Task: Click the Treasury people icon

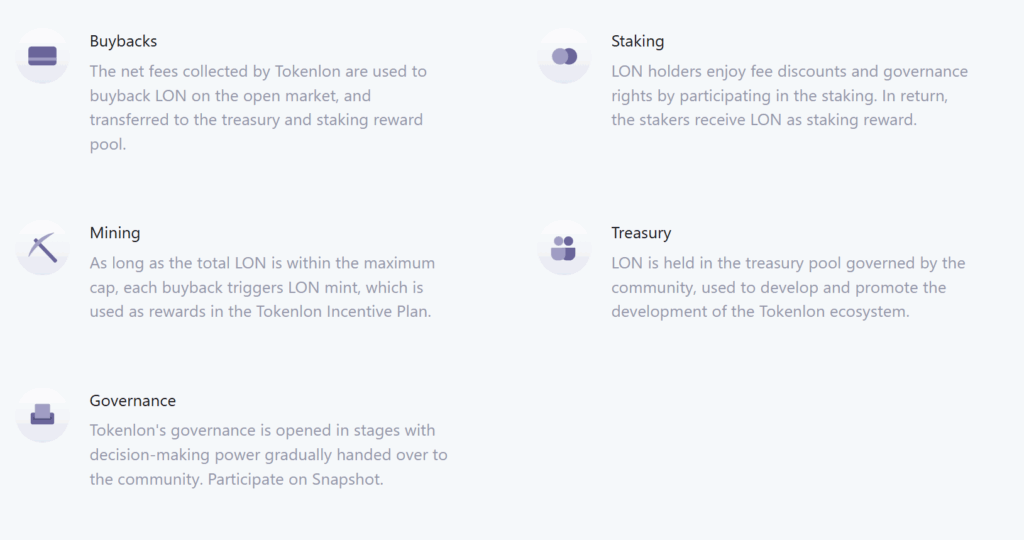Action: pyautogui.click(x=564, y=247)
